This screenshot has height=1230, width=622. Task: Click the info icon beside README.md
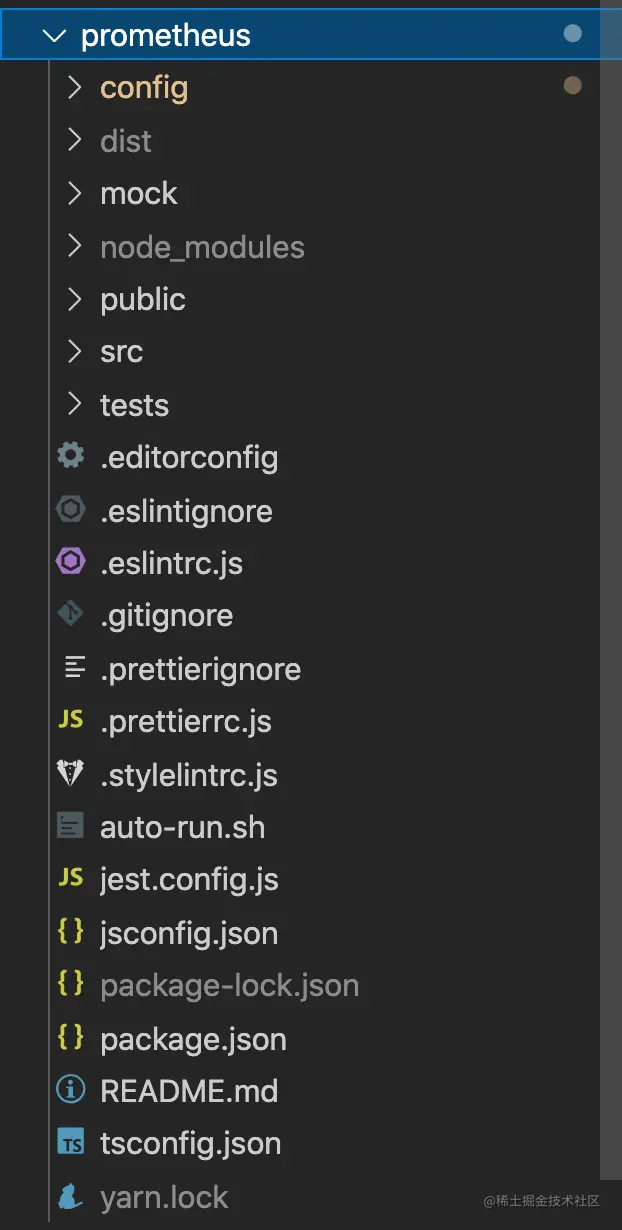click(70, 1090)
